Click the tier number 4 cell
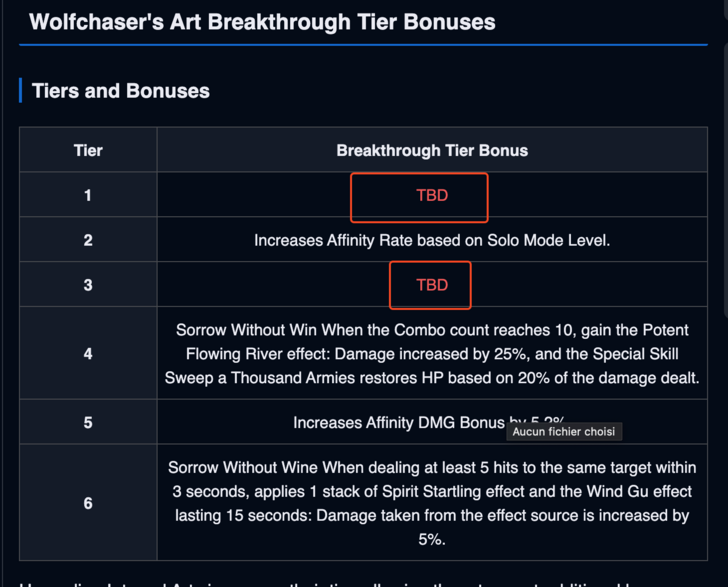Image resolution: width=728 pixels, height=587 pixels. pos(88,354)
